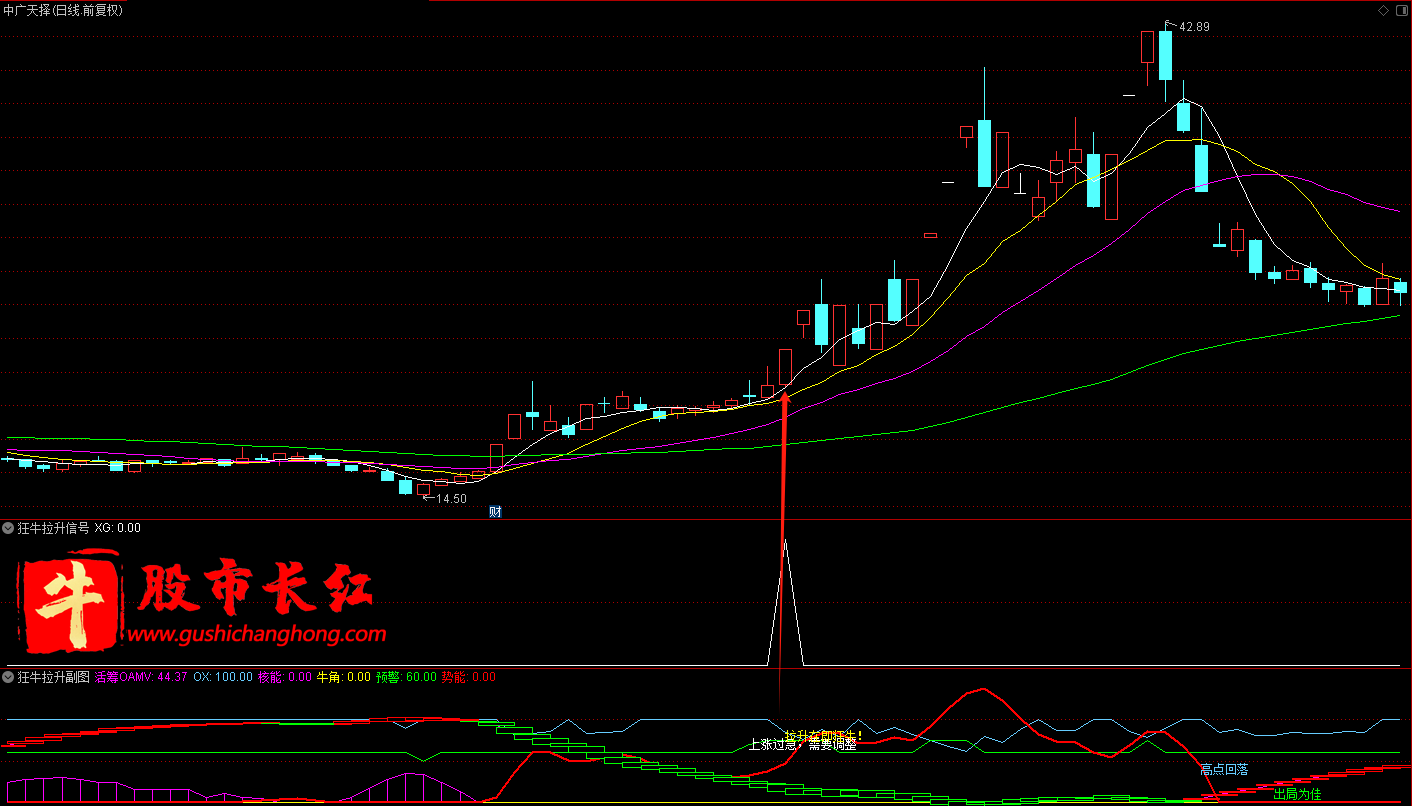Viewport: 1412px width, 806px height.
Task: Click the 核能: 0.00 readout
Action: click(285, 677)
